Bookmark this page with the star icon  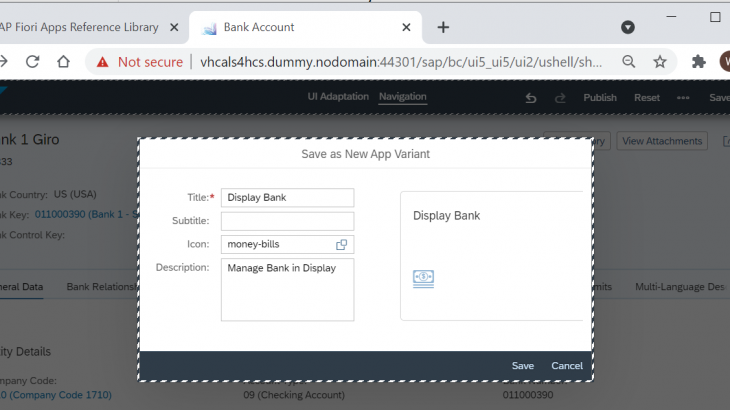pos(660,61)
